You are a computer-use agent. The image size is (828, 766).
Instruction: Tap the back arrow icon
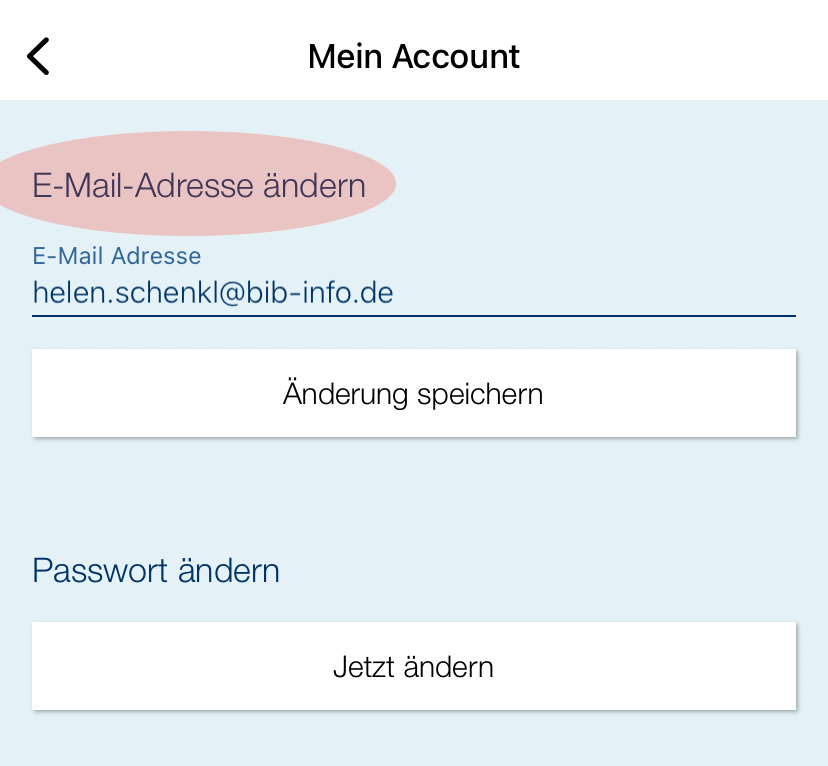point(38,56)
